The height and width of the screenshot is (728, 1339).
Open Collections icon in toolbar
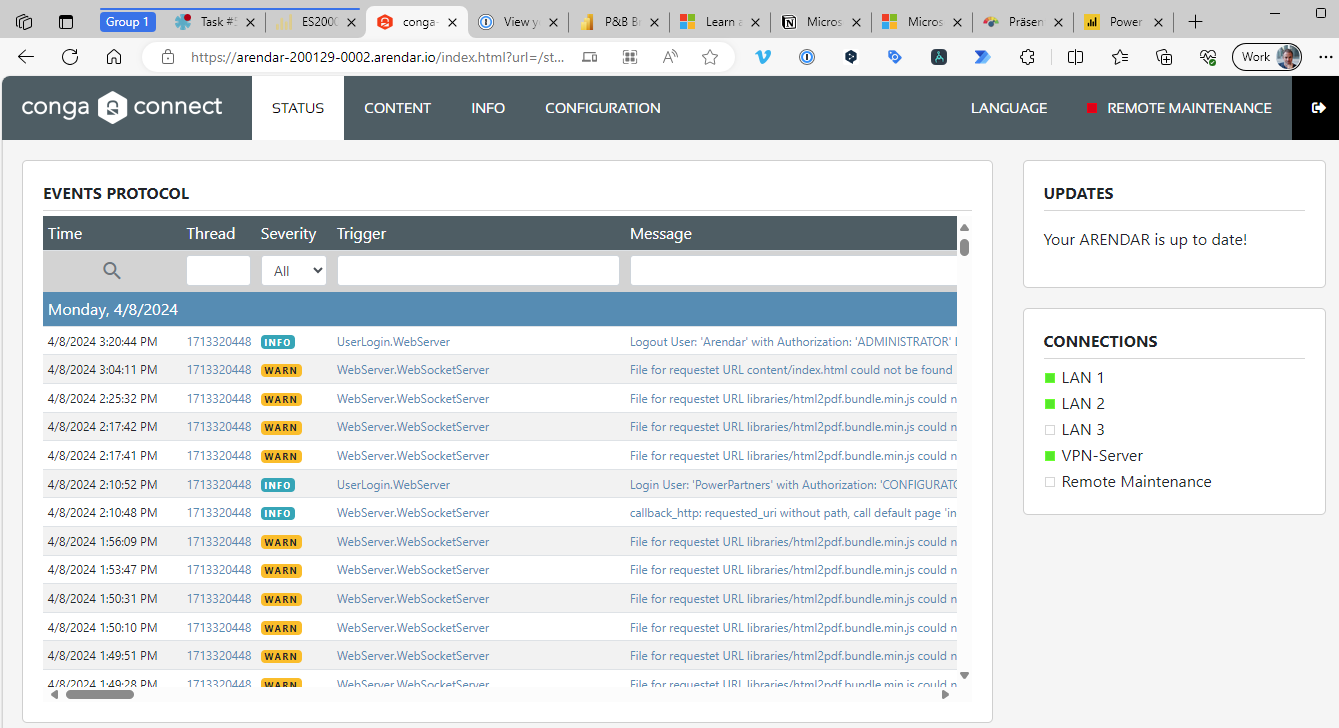pyautogui.click(x=1164, y=57)
